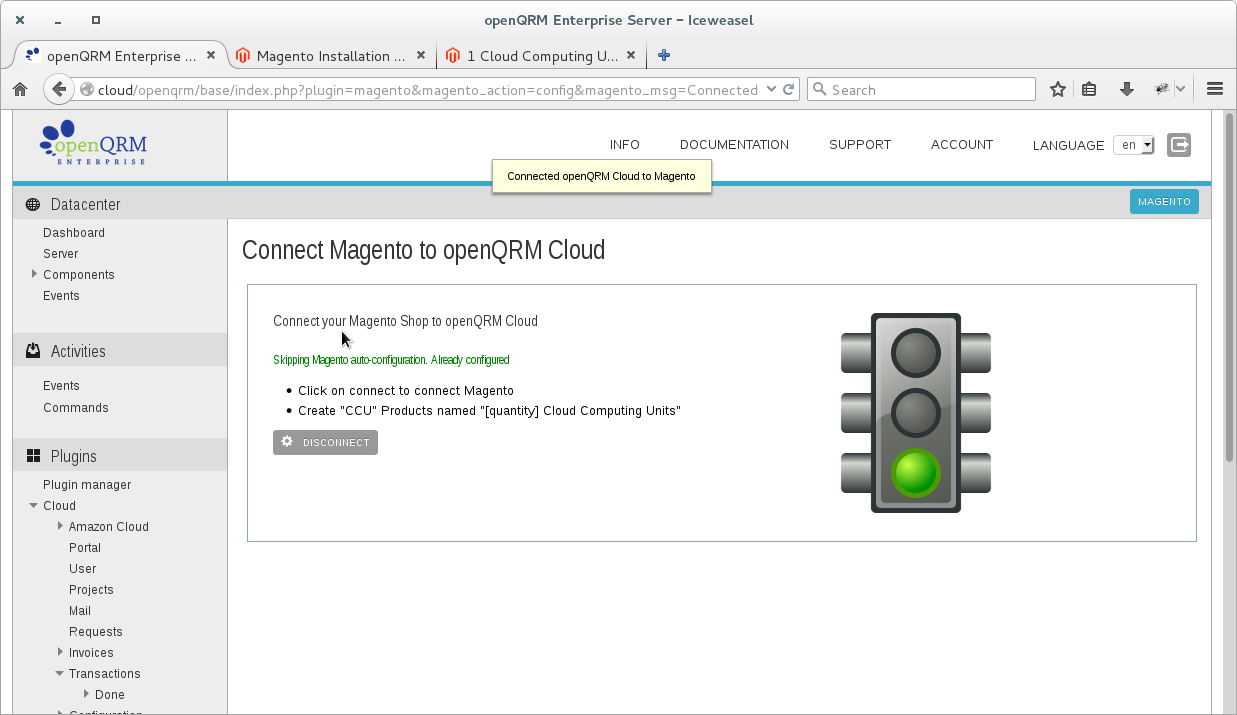Viewport: 1237px width, 715px height.
Task: Click the Activities inbox icon
Action: coord(33,351)
